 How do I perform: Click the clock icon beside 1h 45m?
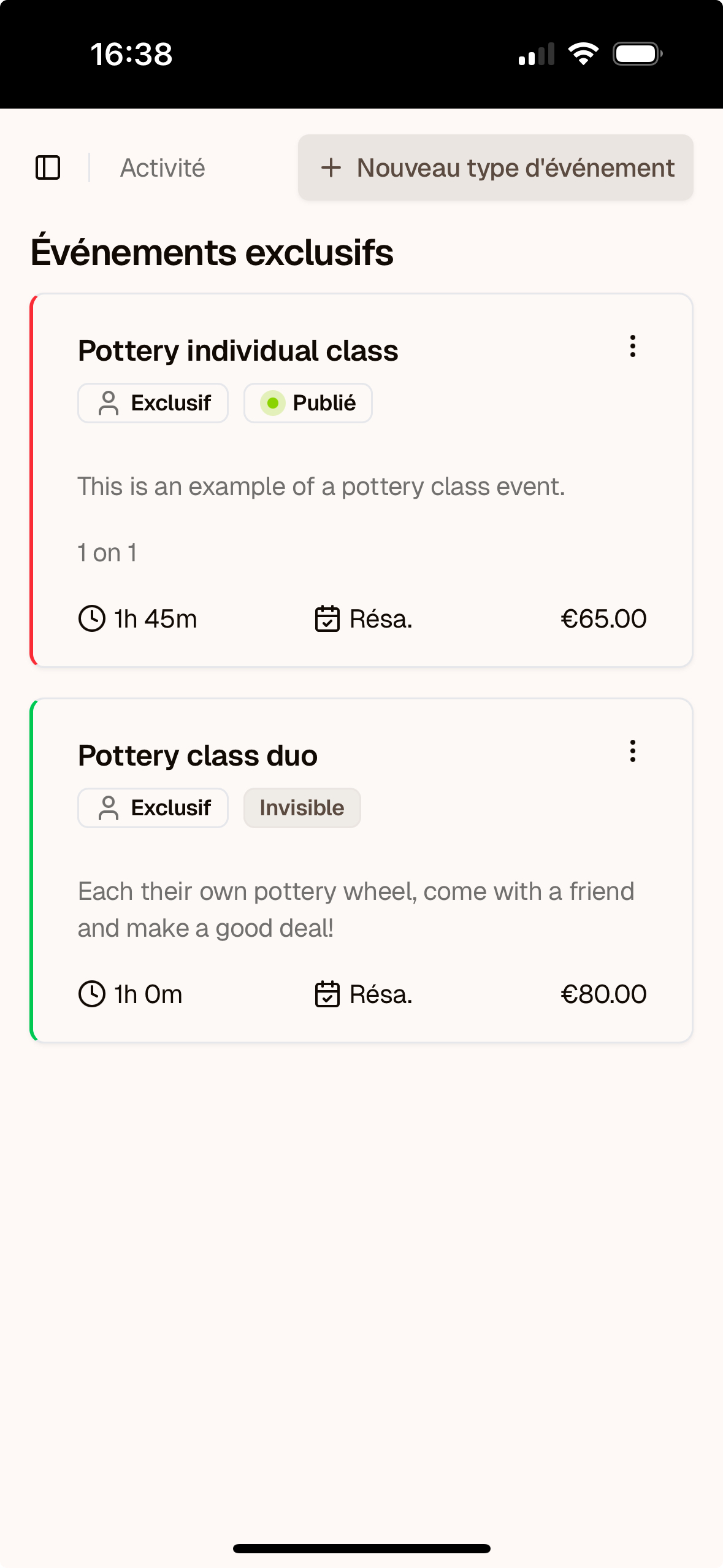click(92, 618)
